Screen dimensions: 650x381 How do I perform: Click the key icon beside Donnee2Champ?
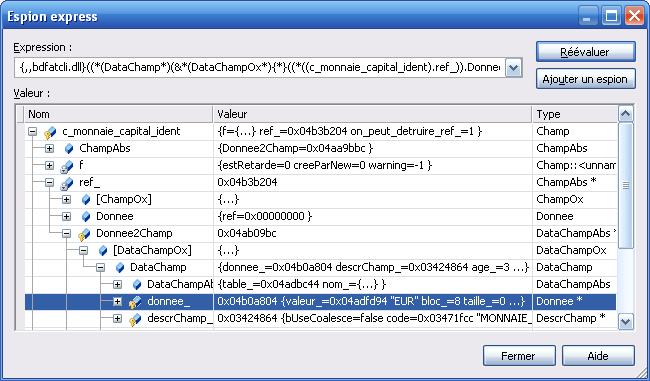tap(84, 234)
